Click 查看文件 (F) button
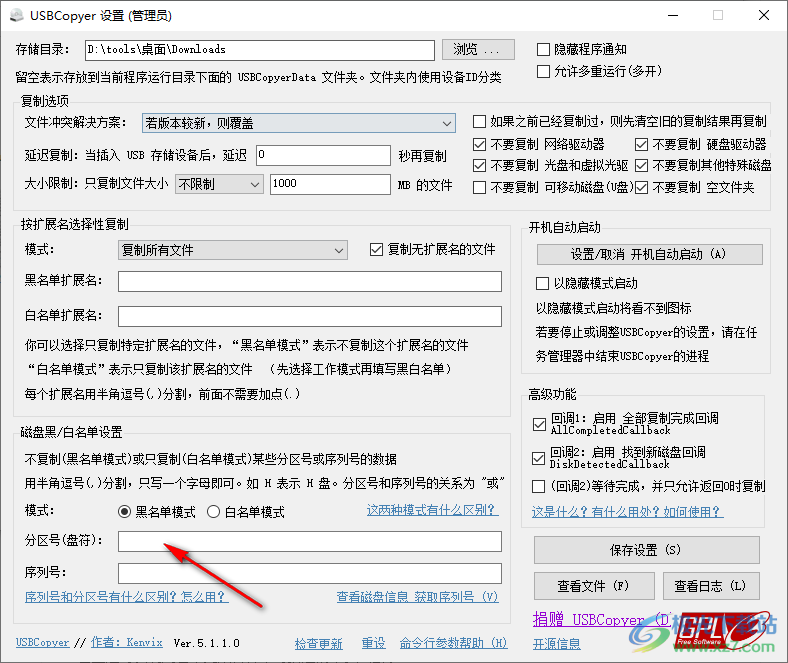Image resolution: width=788 pixels, height=663 pixels. coord(594,586)
